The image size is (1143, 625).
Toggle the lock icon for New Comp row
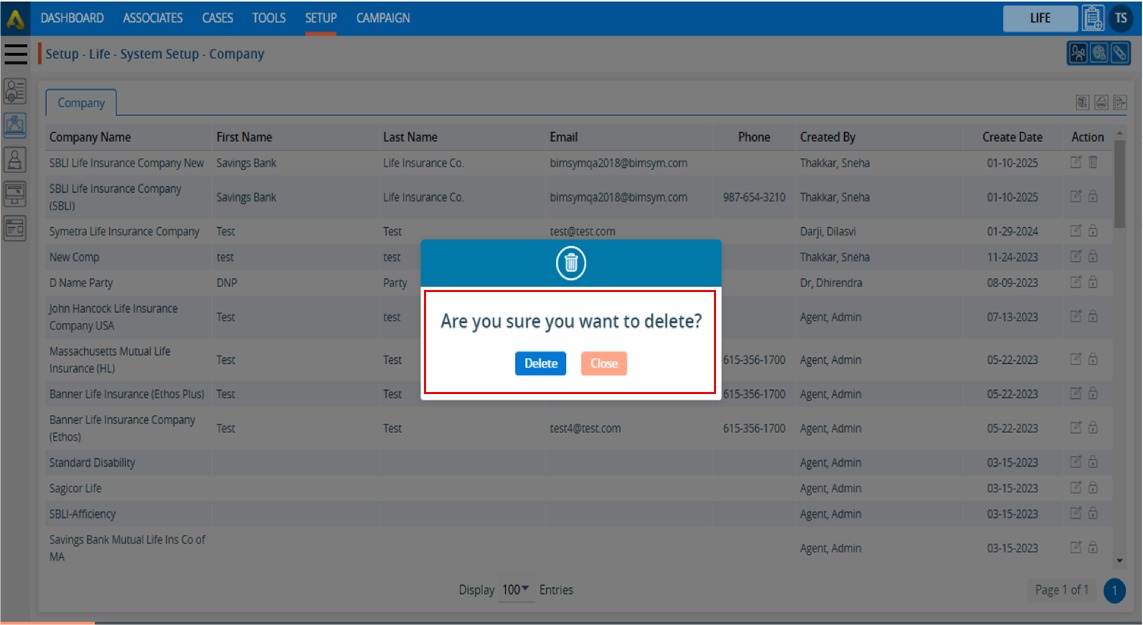pos(1093,257)
